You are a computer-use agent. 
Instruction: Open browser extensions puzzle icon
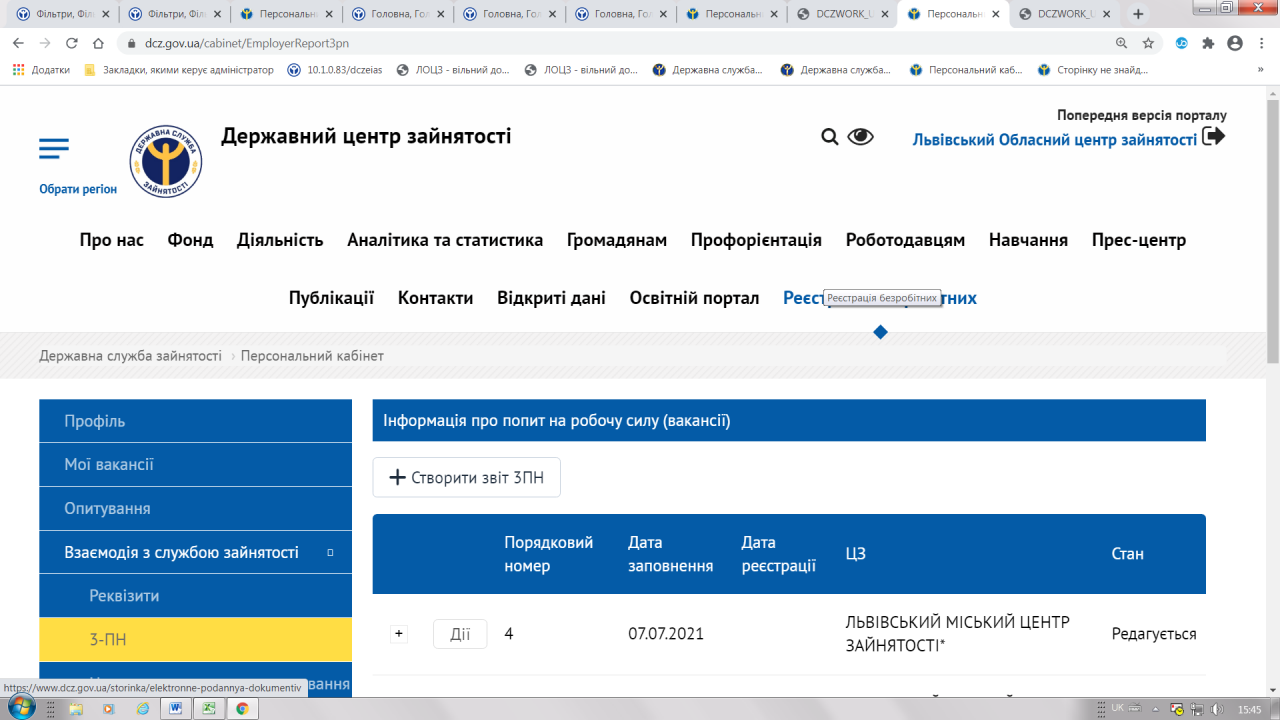pos(1208,44)
